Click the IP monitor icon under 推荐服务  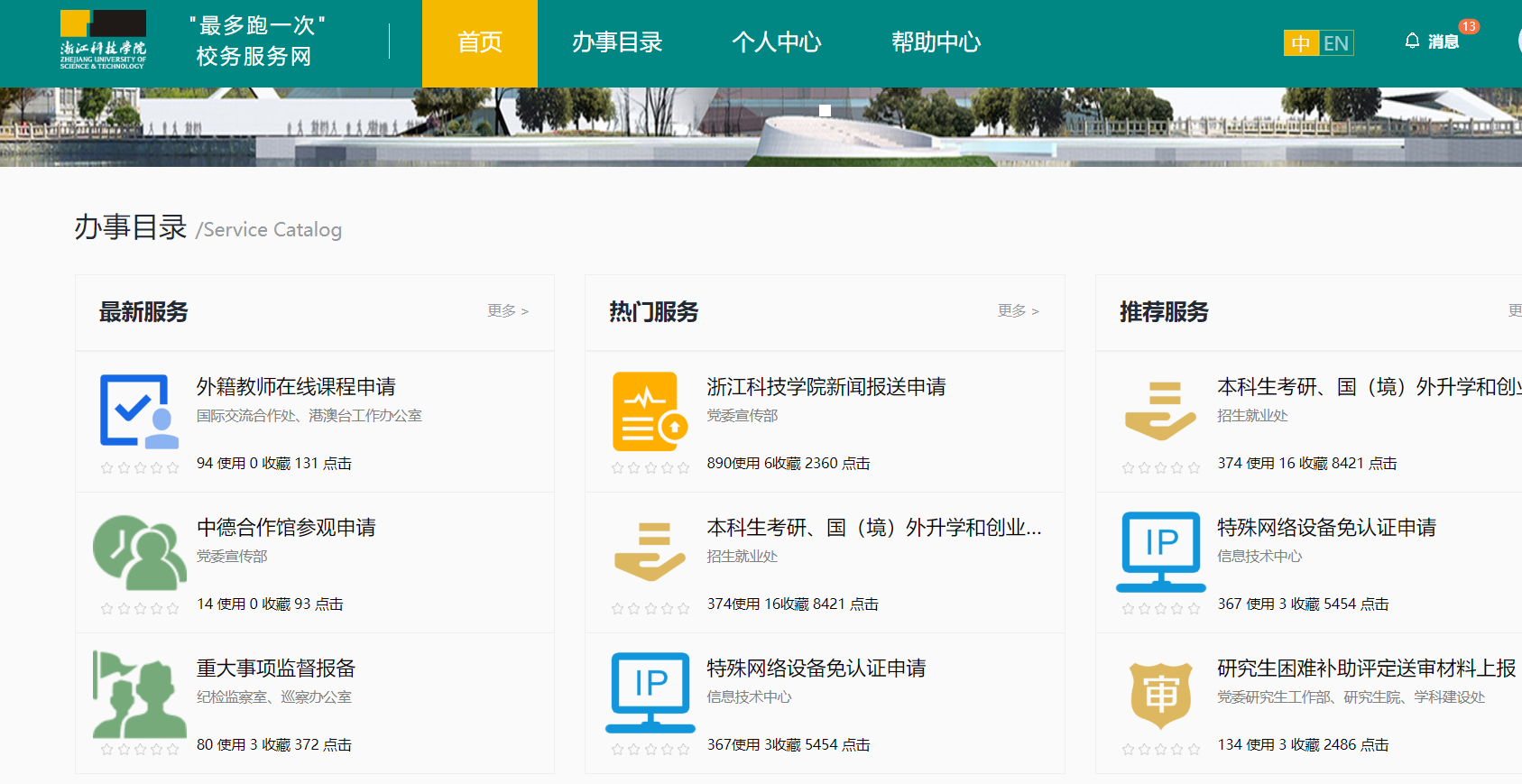(1160, 551)
